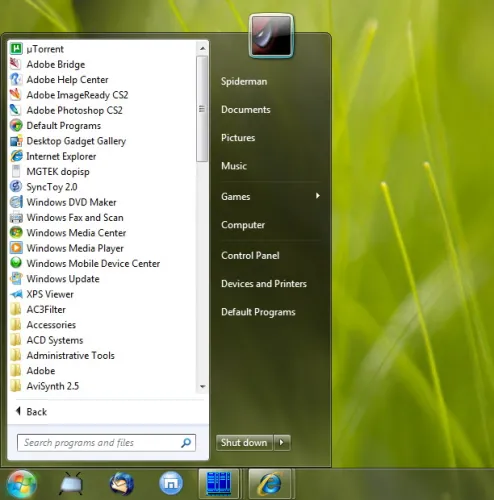Open Windows DVD Maker icon

pyautogui.click(x=16, y=202)
